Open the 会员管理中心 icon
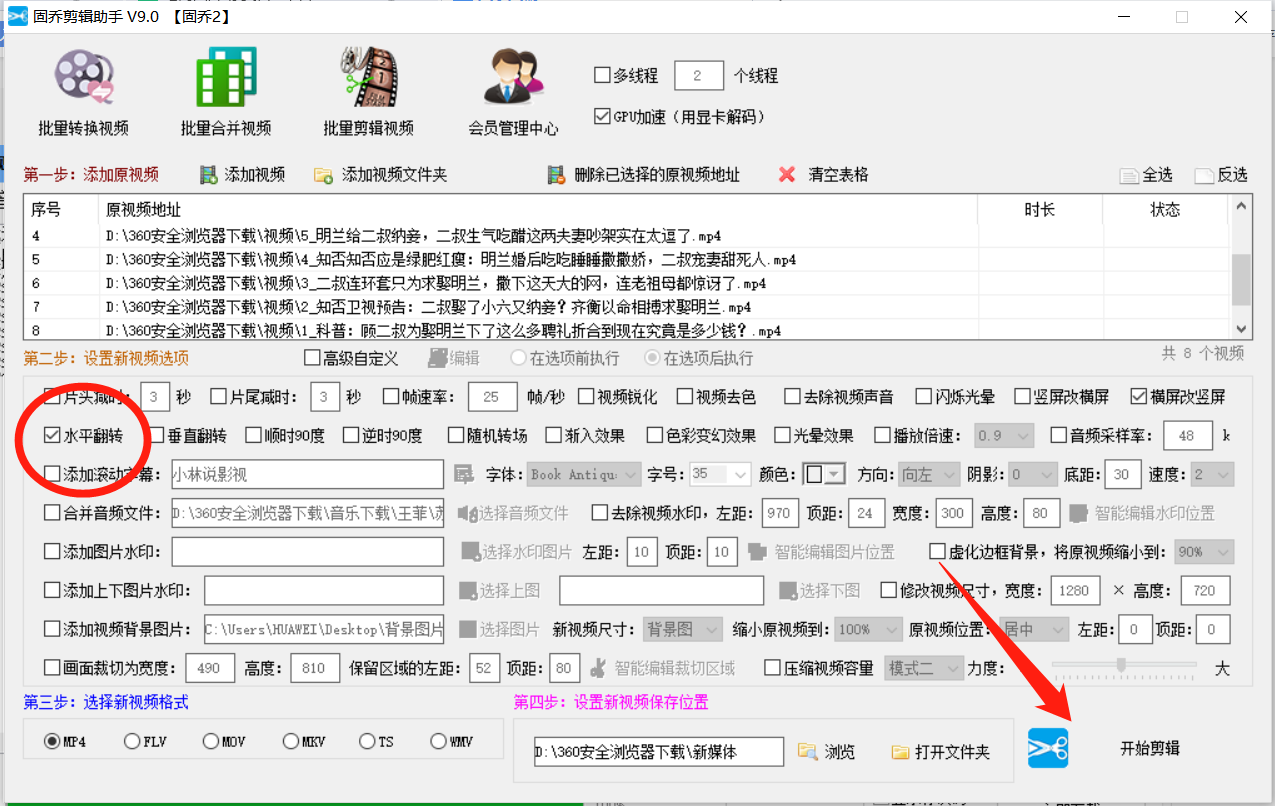This screenshot has height=806, width=1275. 513,77
